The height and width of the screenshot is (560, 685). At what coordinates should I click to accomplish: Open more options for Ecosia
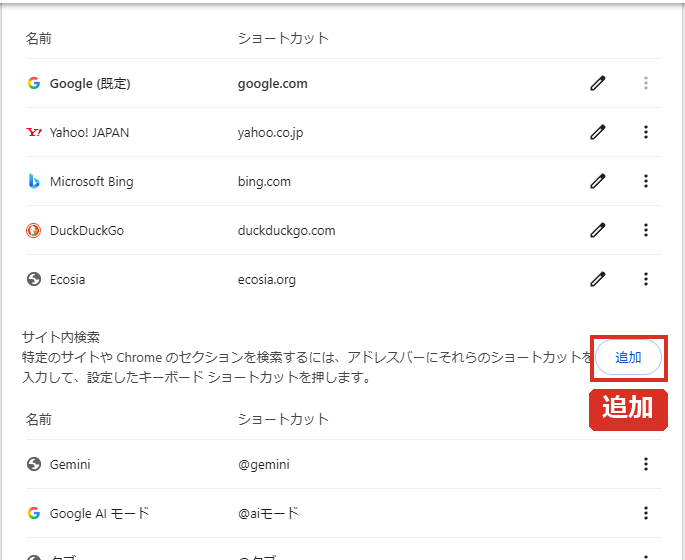pyautogui.click(x=646, y=279)
